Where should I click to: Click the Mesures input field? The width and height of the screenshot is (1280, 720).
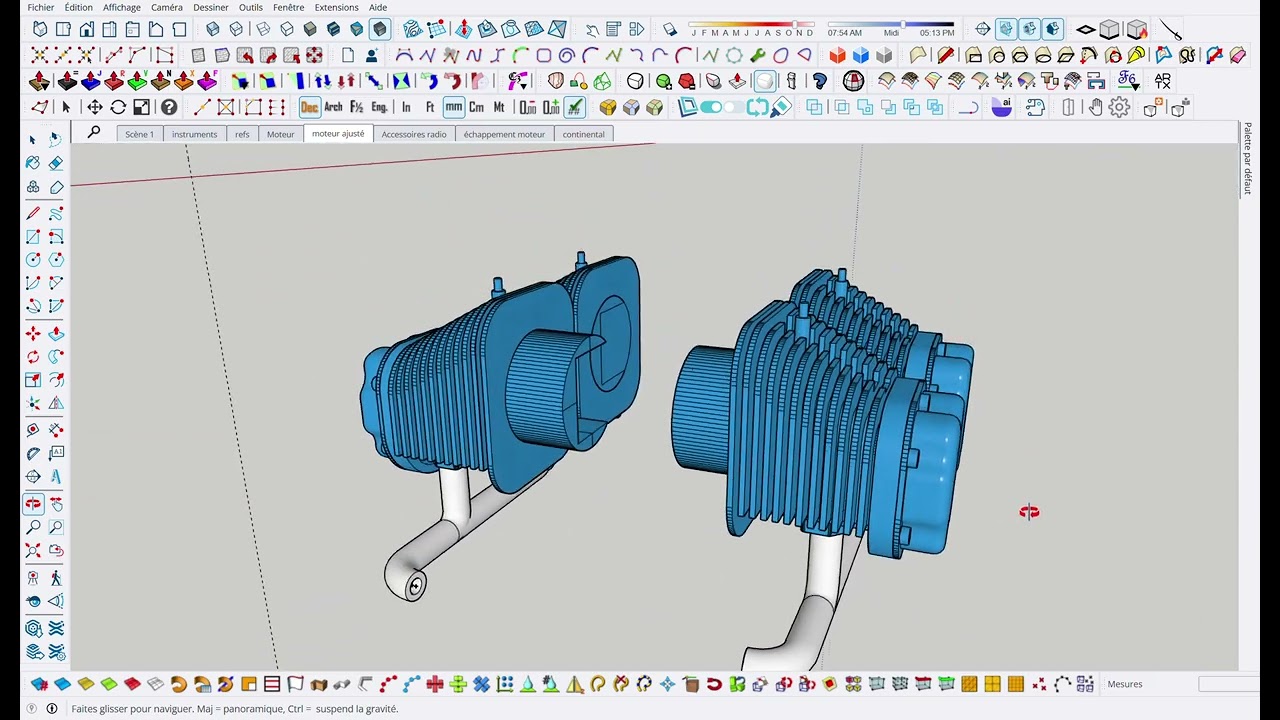pos(1228,684)
